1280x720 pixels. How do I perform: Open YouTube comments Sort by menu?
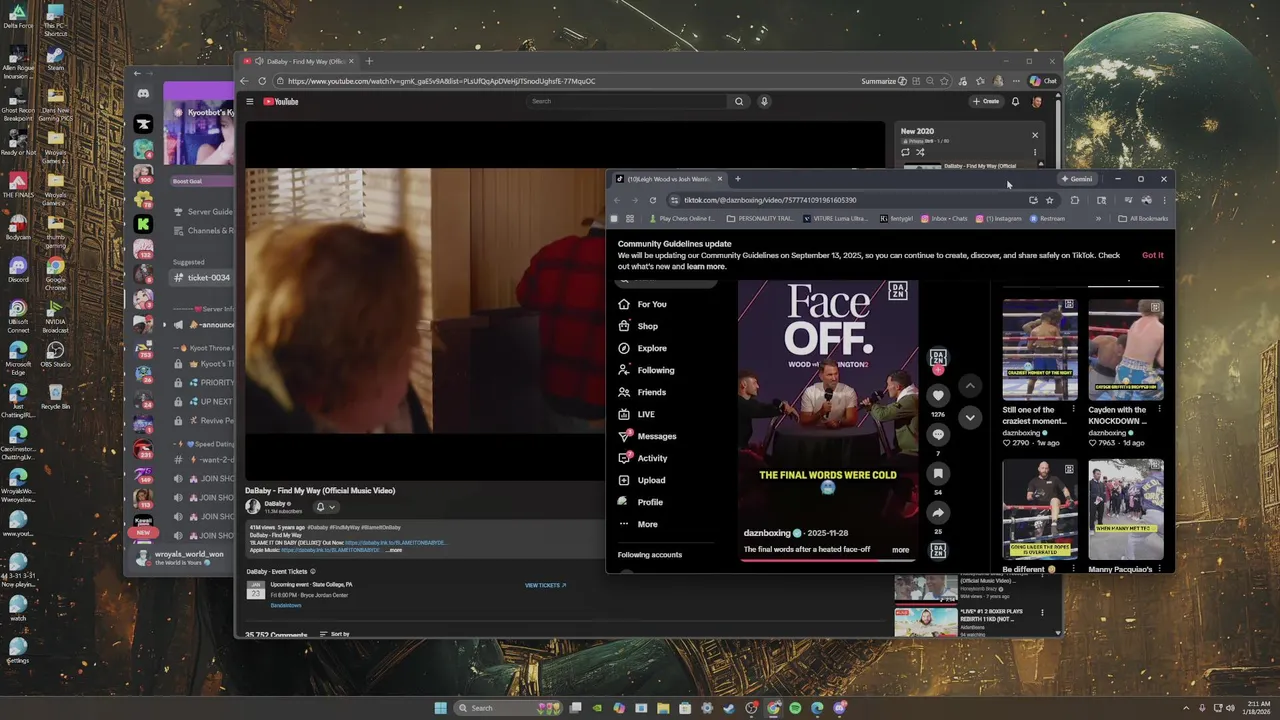[x=335, y=634]
